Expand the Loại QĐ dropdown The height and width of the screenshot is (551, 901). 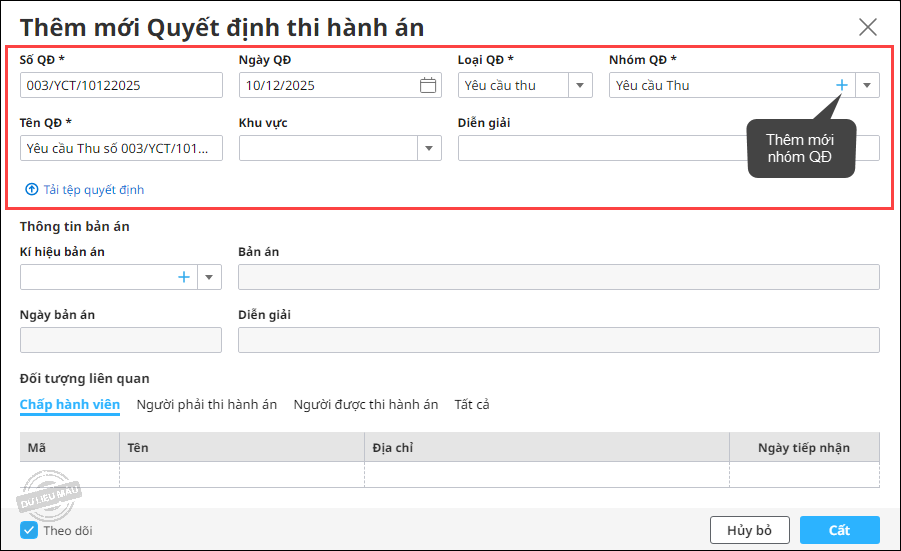click(580, 85)
